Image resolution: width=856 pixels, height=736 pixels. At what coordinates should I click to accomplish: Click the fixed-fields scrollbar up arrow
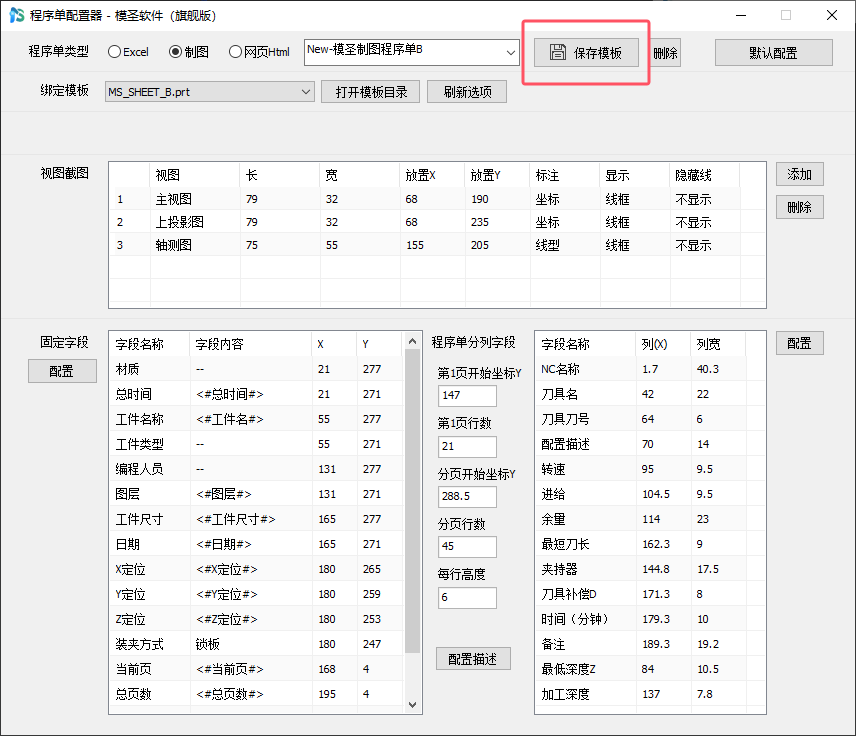(x=413, y=341)
